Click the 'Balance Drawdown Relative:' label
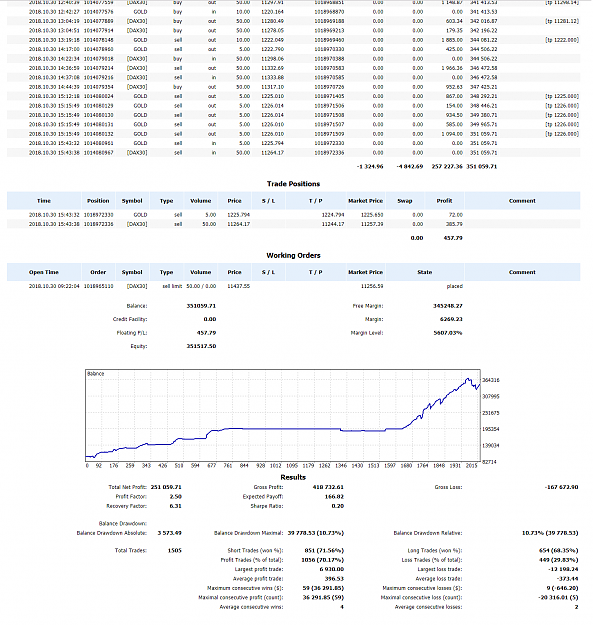 [x=428, y=533]
